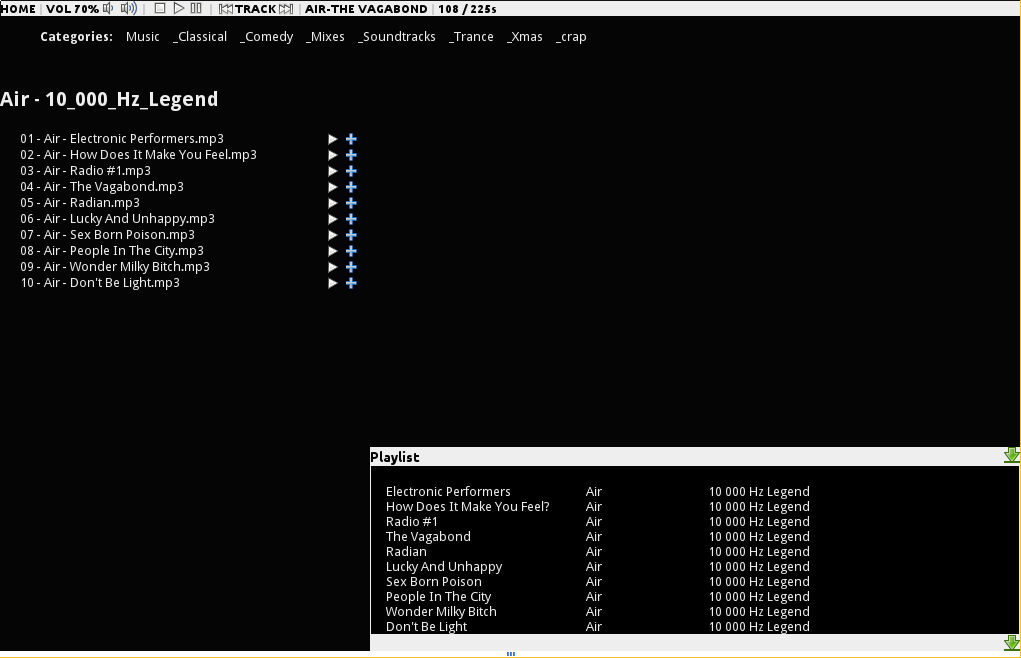The width and height of the screenshot is (1021, 658).
Task: Select Radian in the playlist
Action: pyautogui.click(x=406, y=551)
